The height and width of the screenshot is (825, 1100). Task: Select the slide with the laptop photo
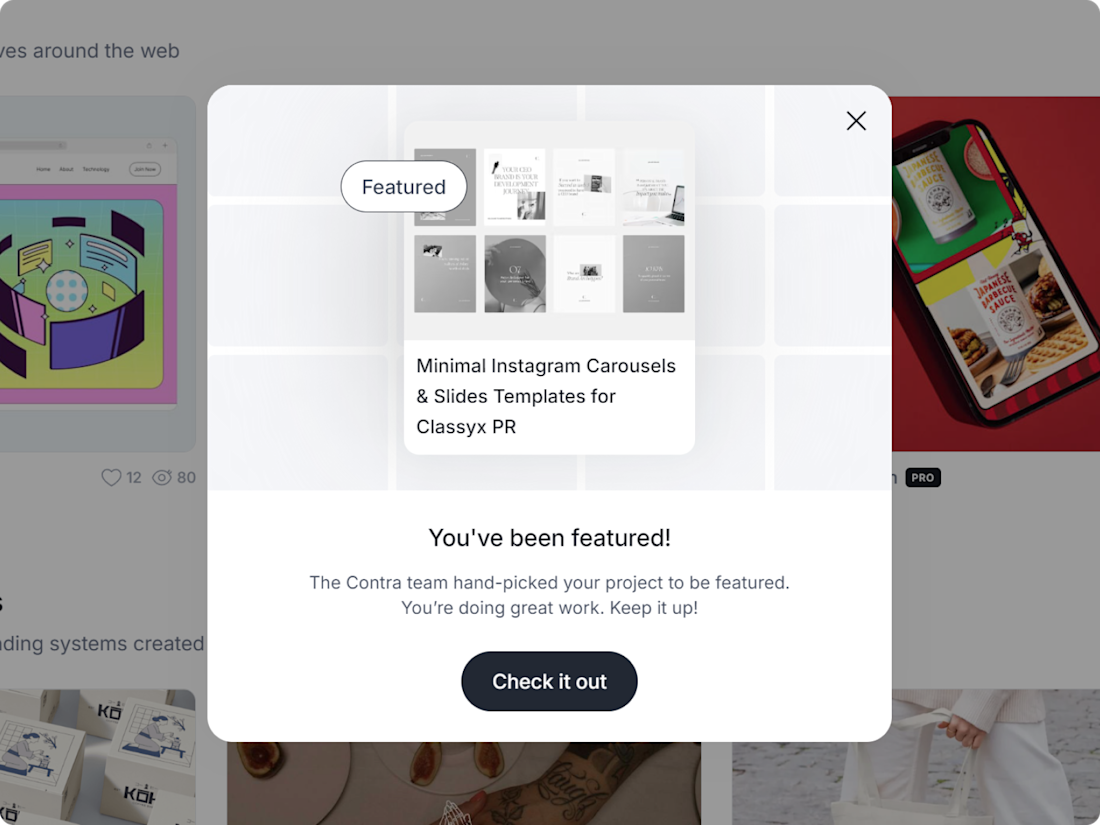[654, 185]
